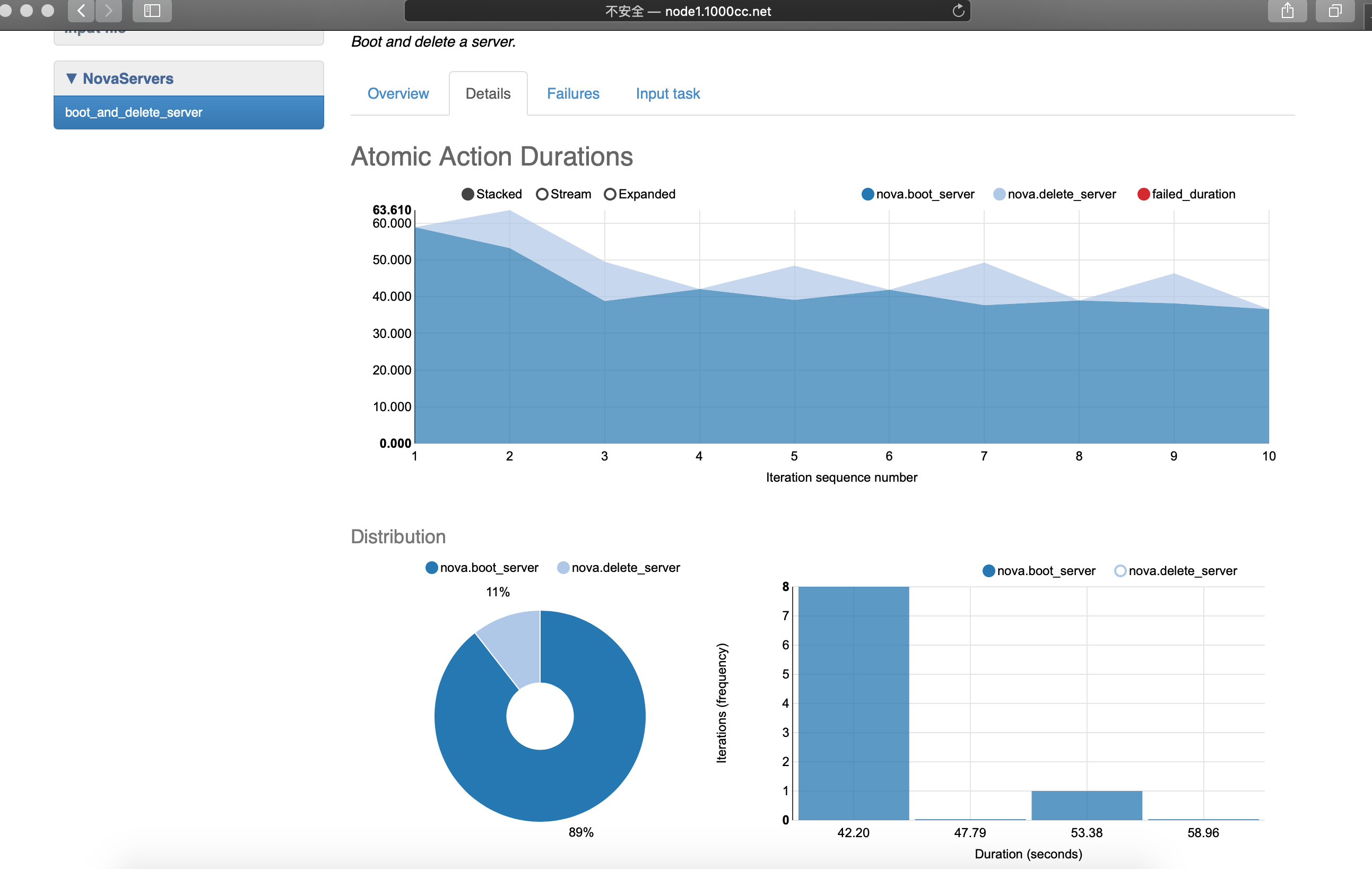
Task: Toggle nova.boot_server legend dot in area chart
Action: point(867,194)
